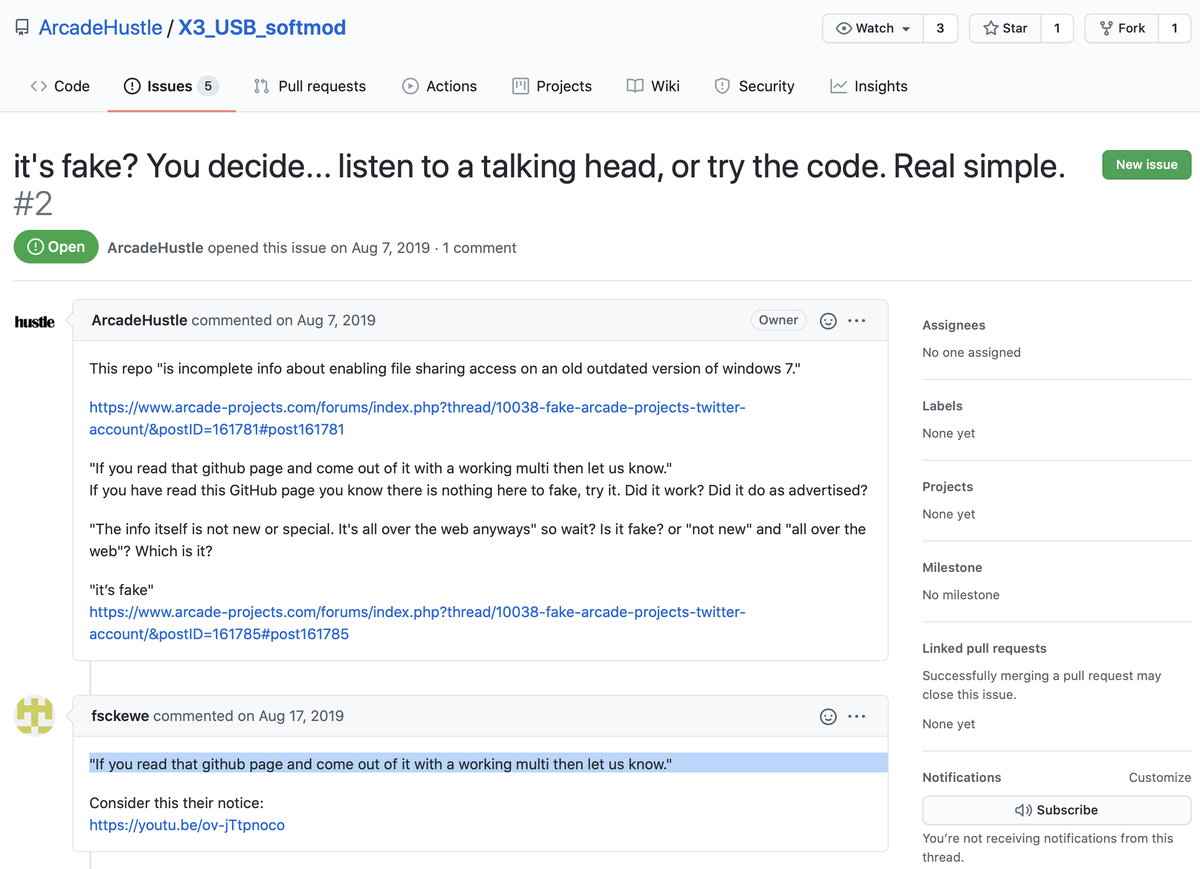Click the Linked pull requests heading
1200x869 pixels.
[x=984, y=648]
